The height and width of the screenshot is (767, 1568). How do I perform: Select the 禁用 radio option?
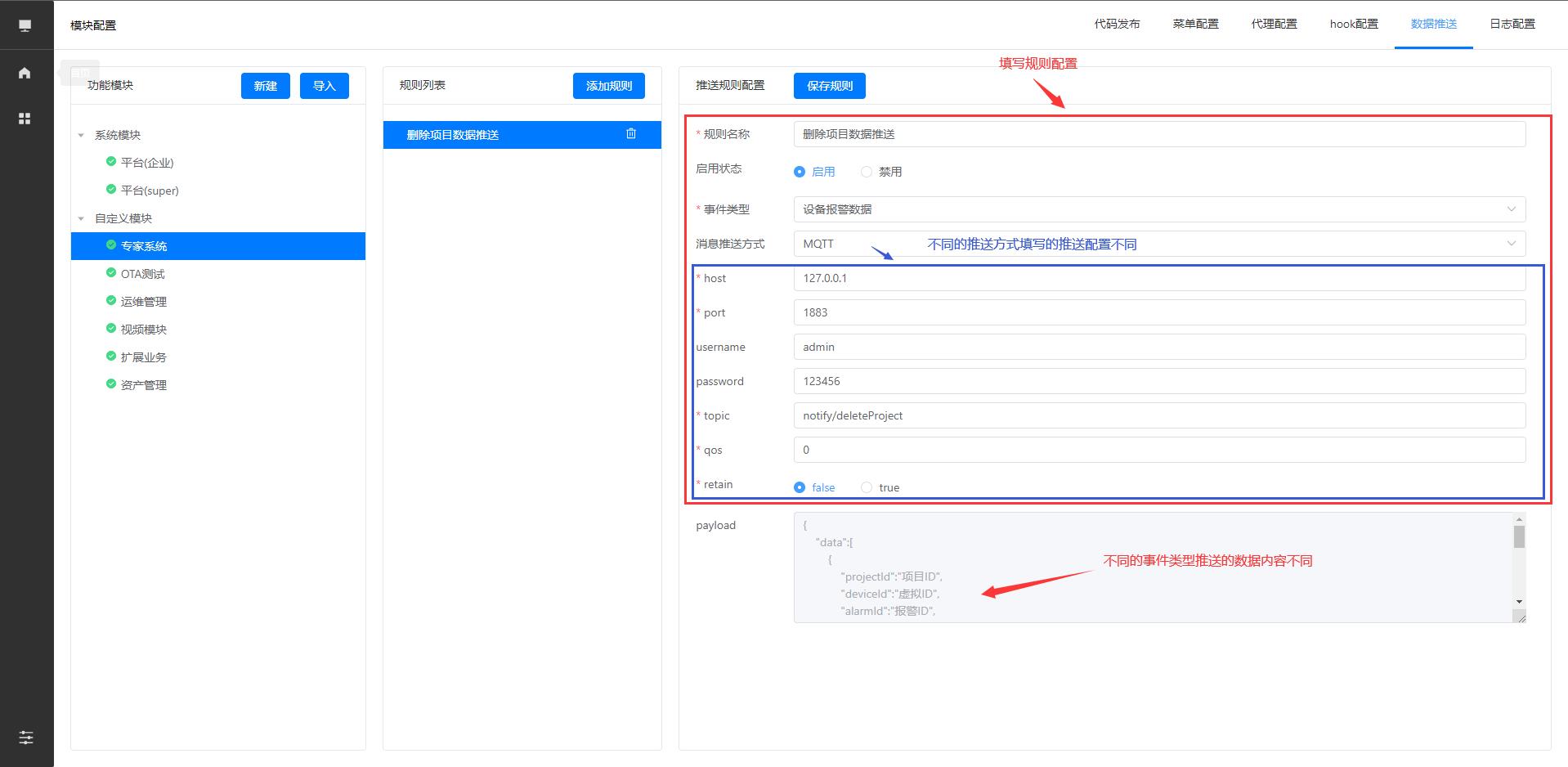(x=867, y=172)
